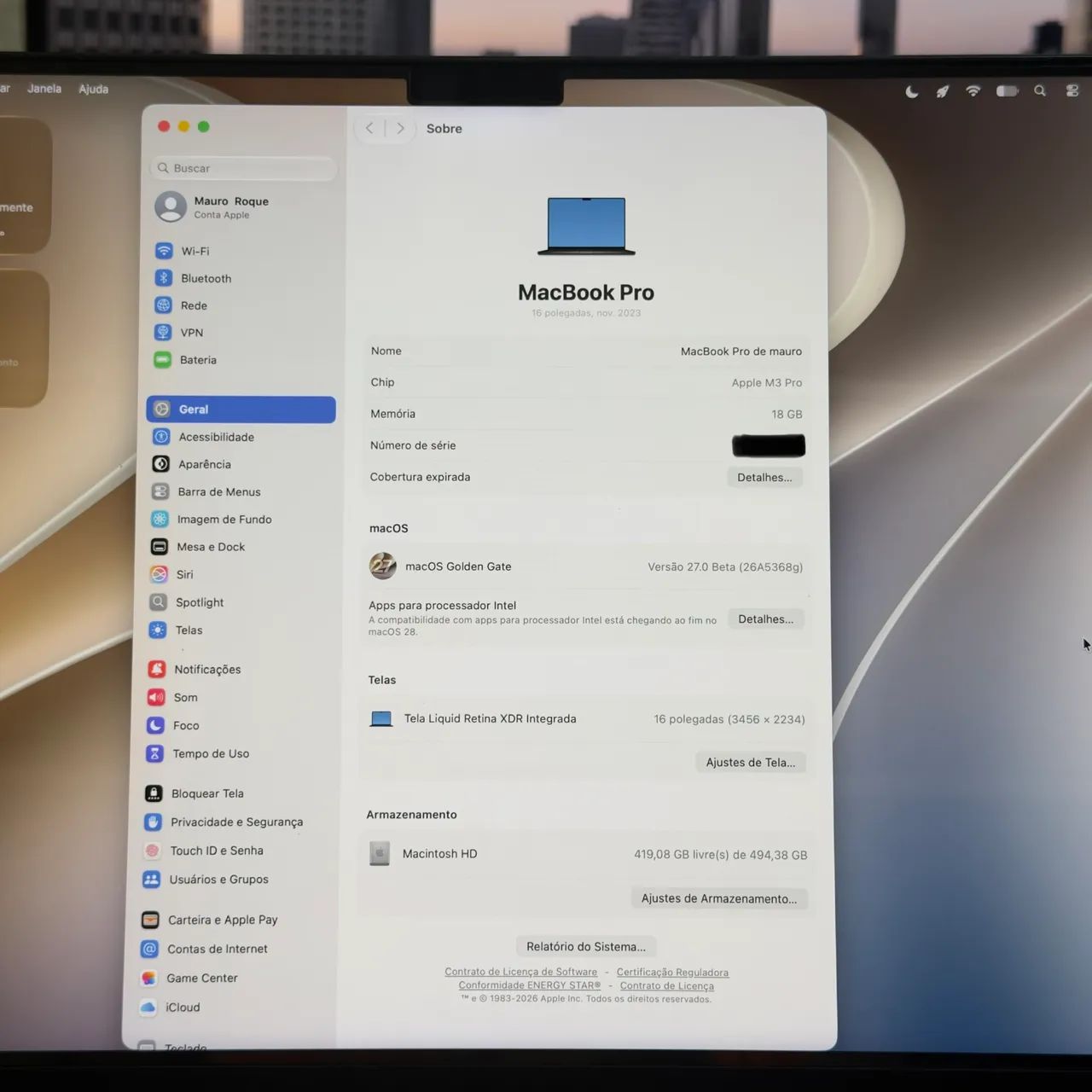Click the macOS Golden Gate icon
This screenshot has width=1092, height=1092.
[383, 566]
